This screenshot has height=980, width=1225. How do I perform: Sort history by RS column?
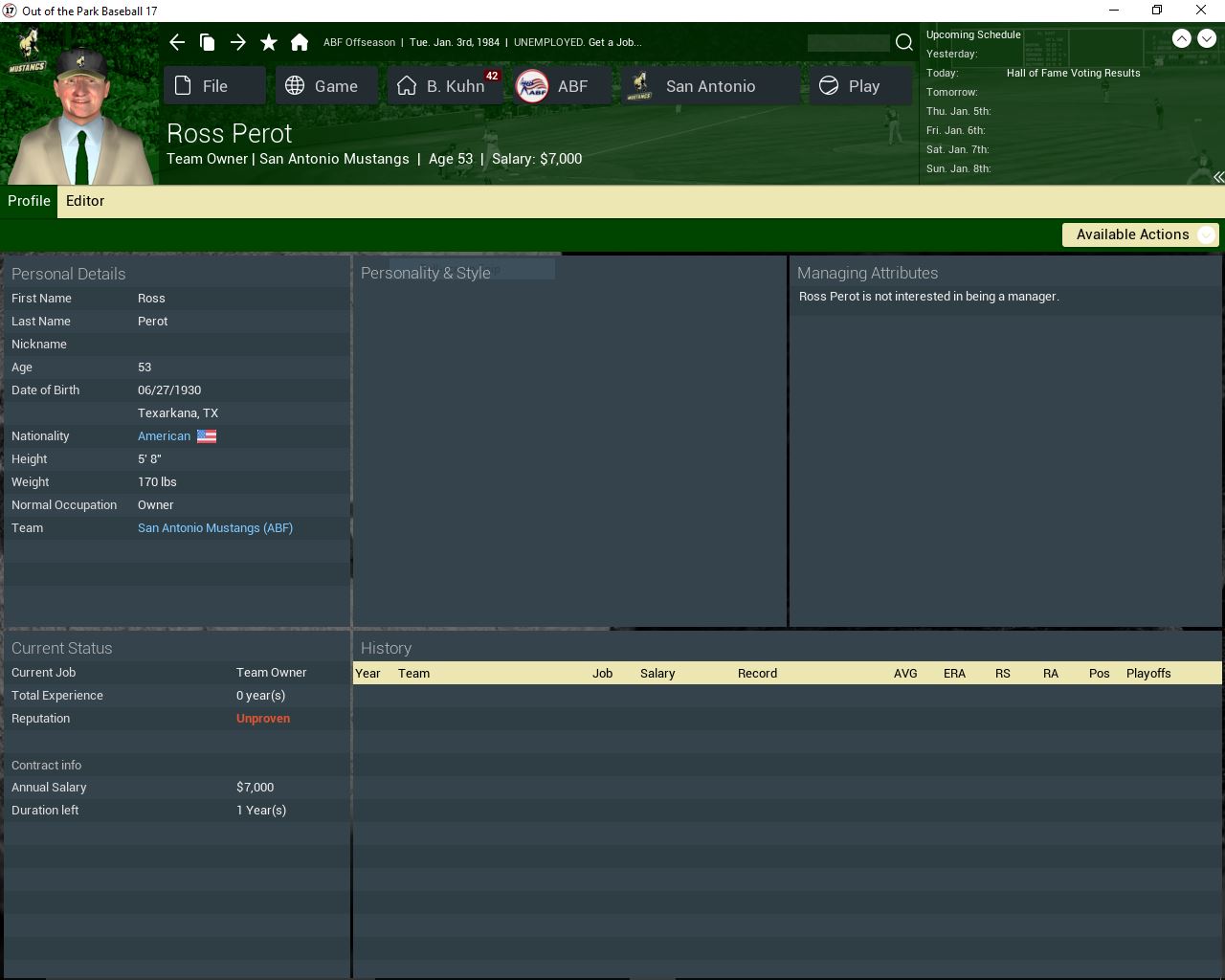point(1002,674)
